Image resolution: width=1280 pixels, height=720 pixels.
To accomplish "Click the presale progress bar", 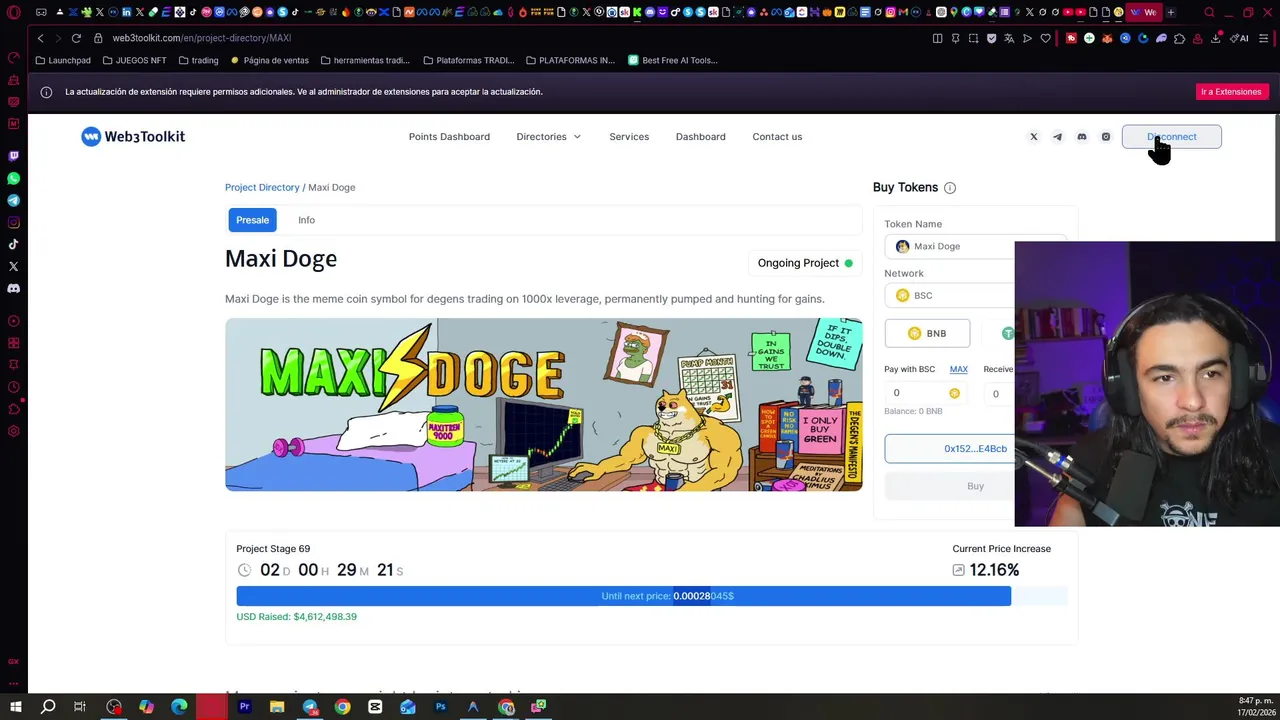I will (x=652, y=596).
